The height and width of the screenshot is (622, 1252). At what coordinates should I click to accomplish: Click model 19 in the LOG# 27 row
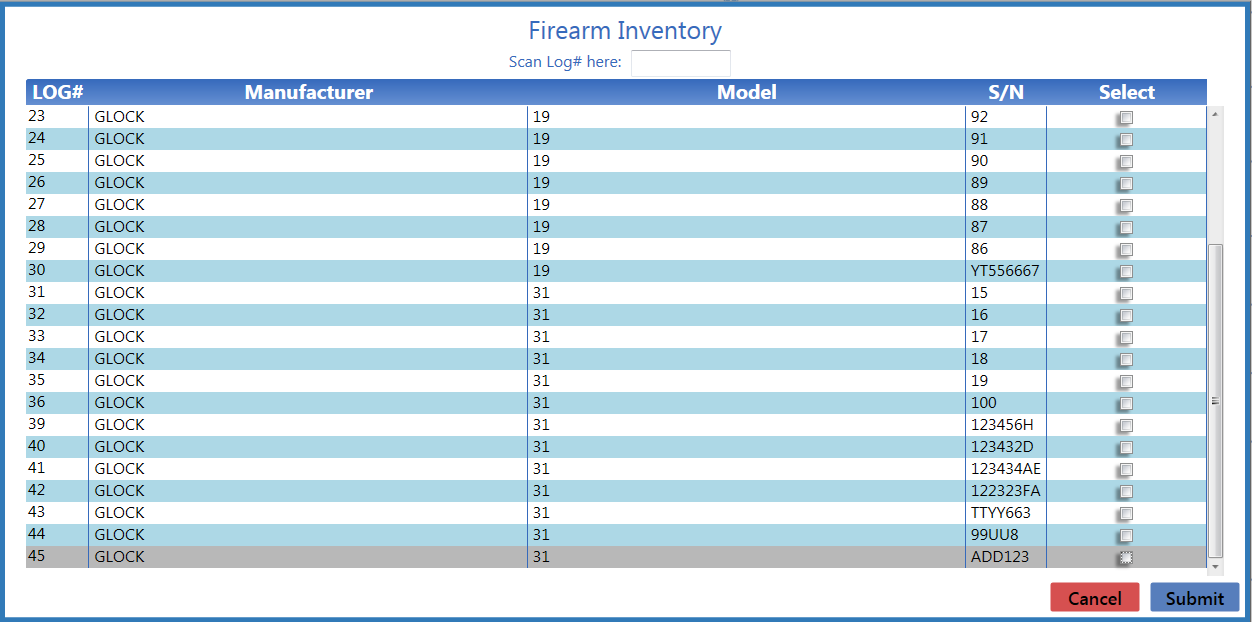click(x=541, y=205)
